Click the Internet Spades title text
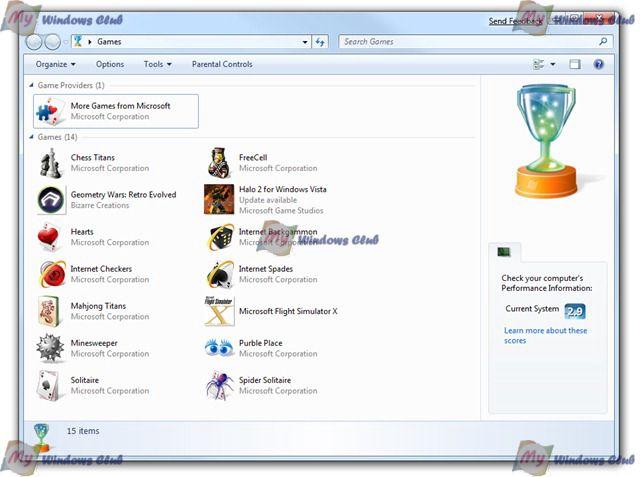The height and width of the screenshot is (477, 640). (266, 269)
